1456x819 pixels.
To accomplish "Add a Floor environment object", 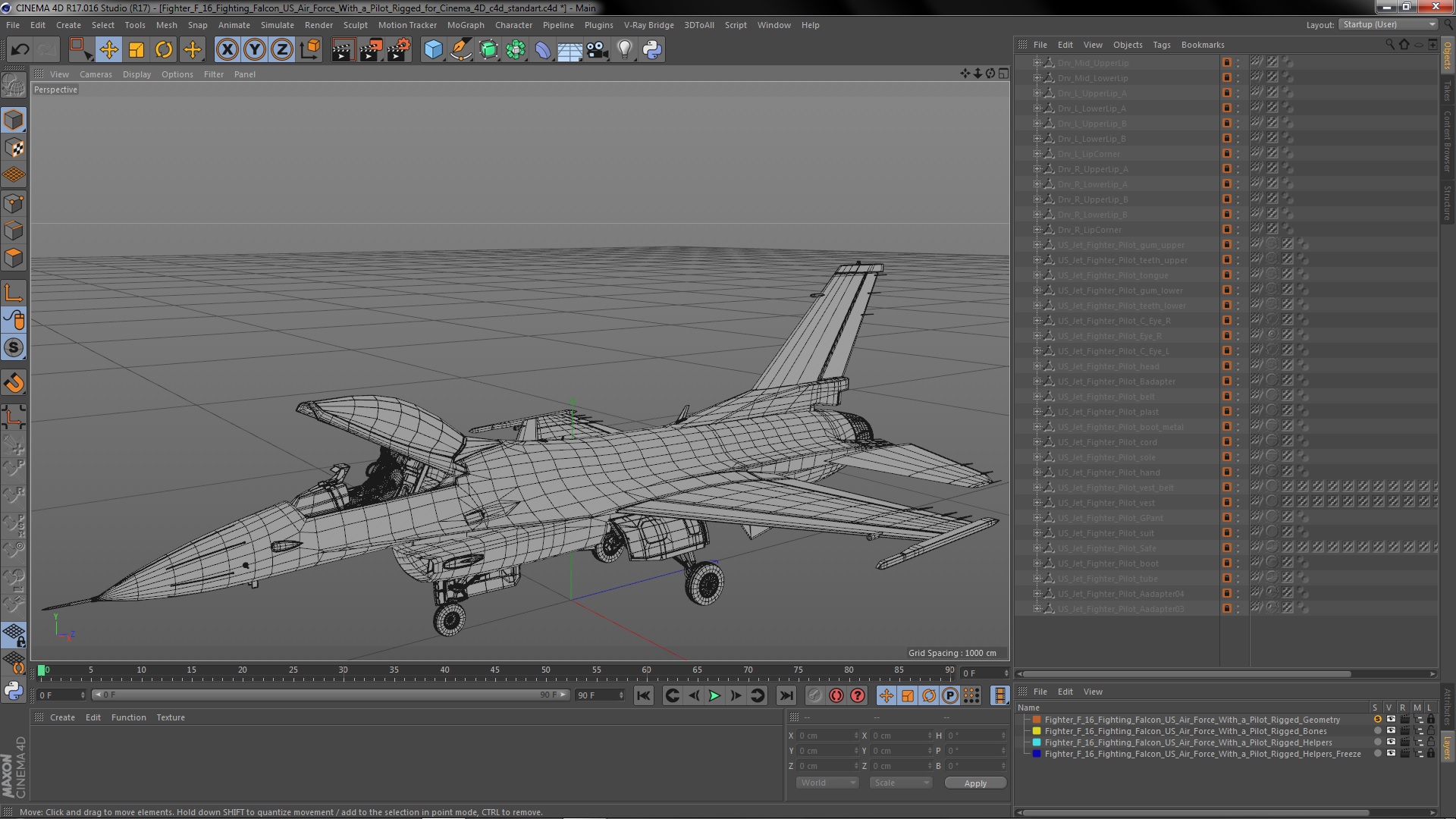I will point(570,50).
